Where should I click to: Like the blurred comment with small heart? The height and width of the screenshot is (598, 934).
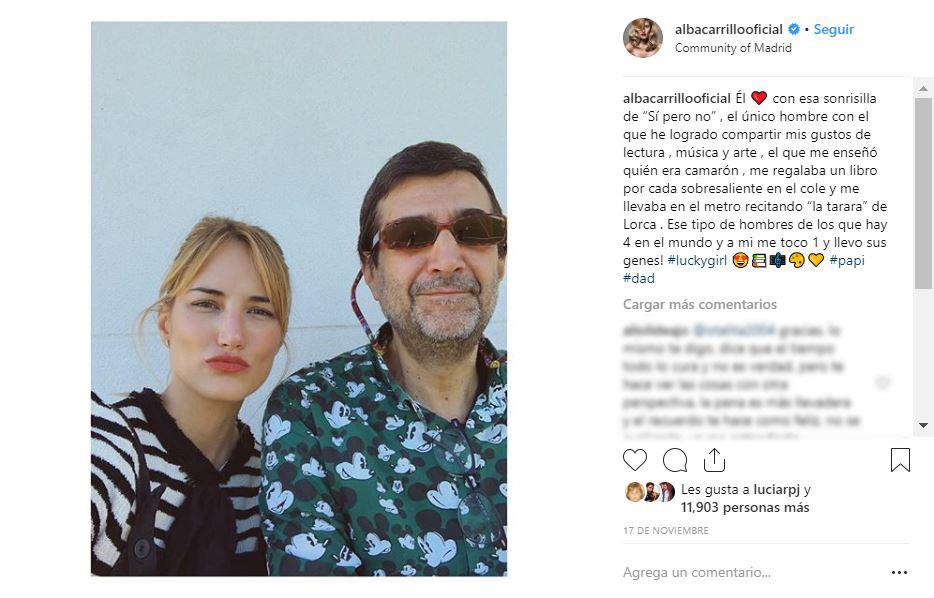[882, 383]
